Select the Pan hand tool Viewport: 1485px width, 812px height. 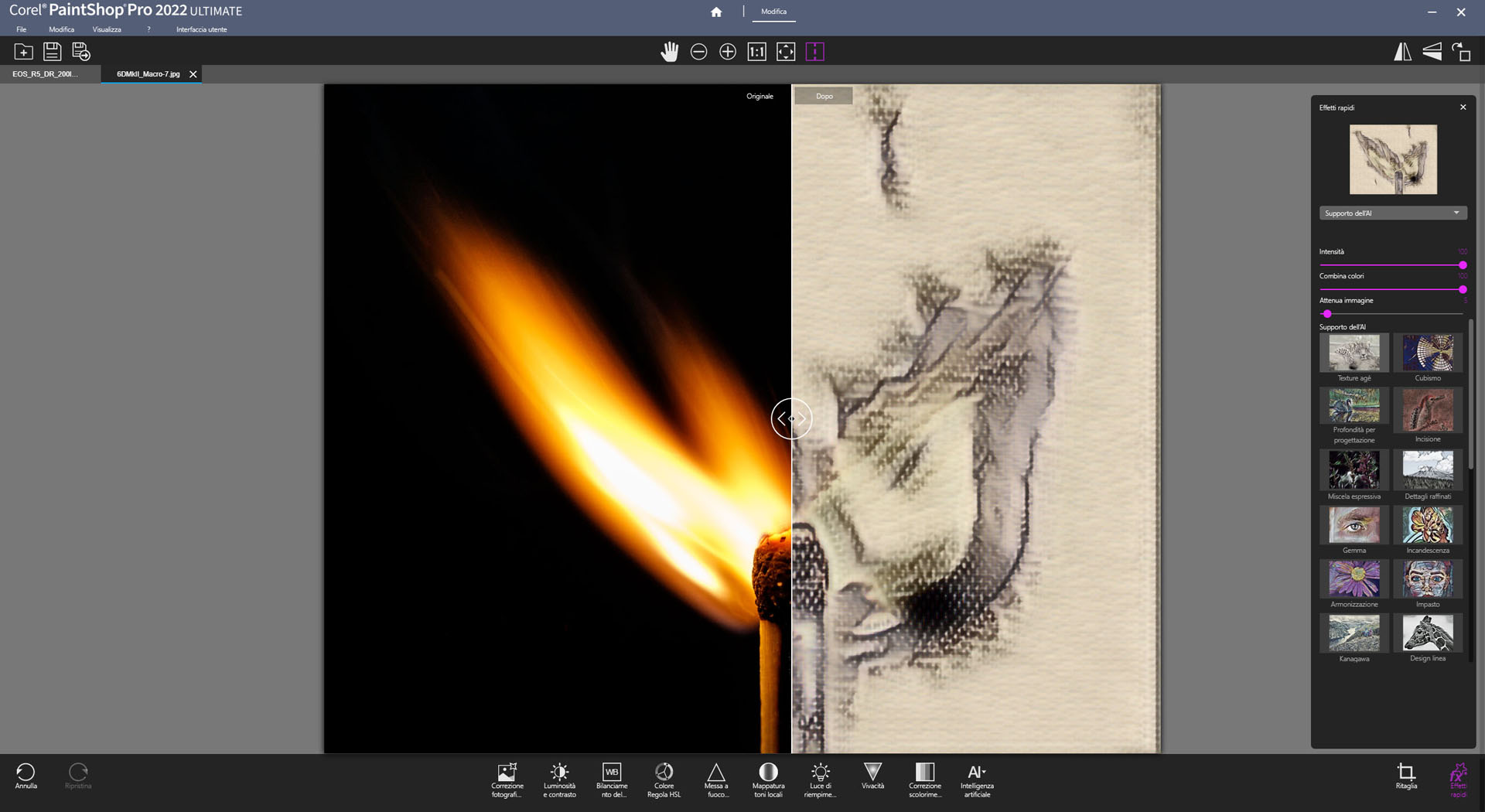(669, 52)
